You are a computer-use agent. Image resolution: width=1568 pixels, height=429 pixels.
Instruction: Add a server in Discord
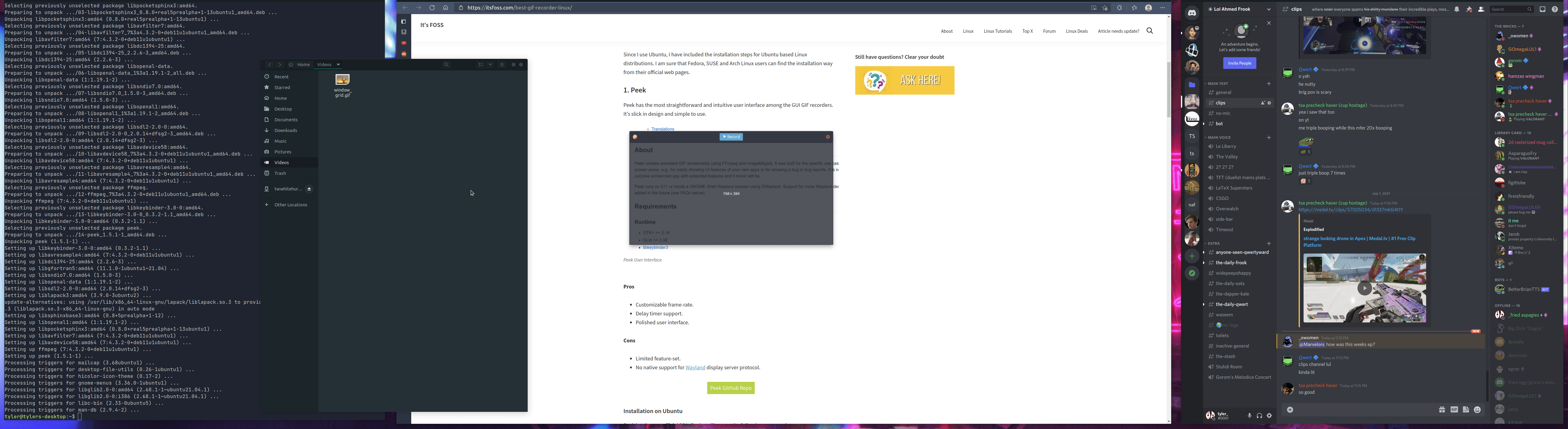click(x=1192, y=256)
